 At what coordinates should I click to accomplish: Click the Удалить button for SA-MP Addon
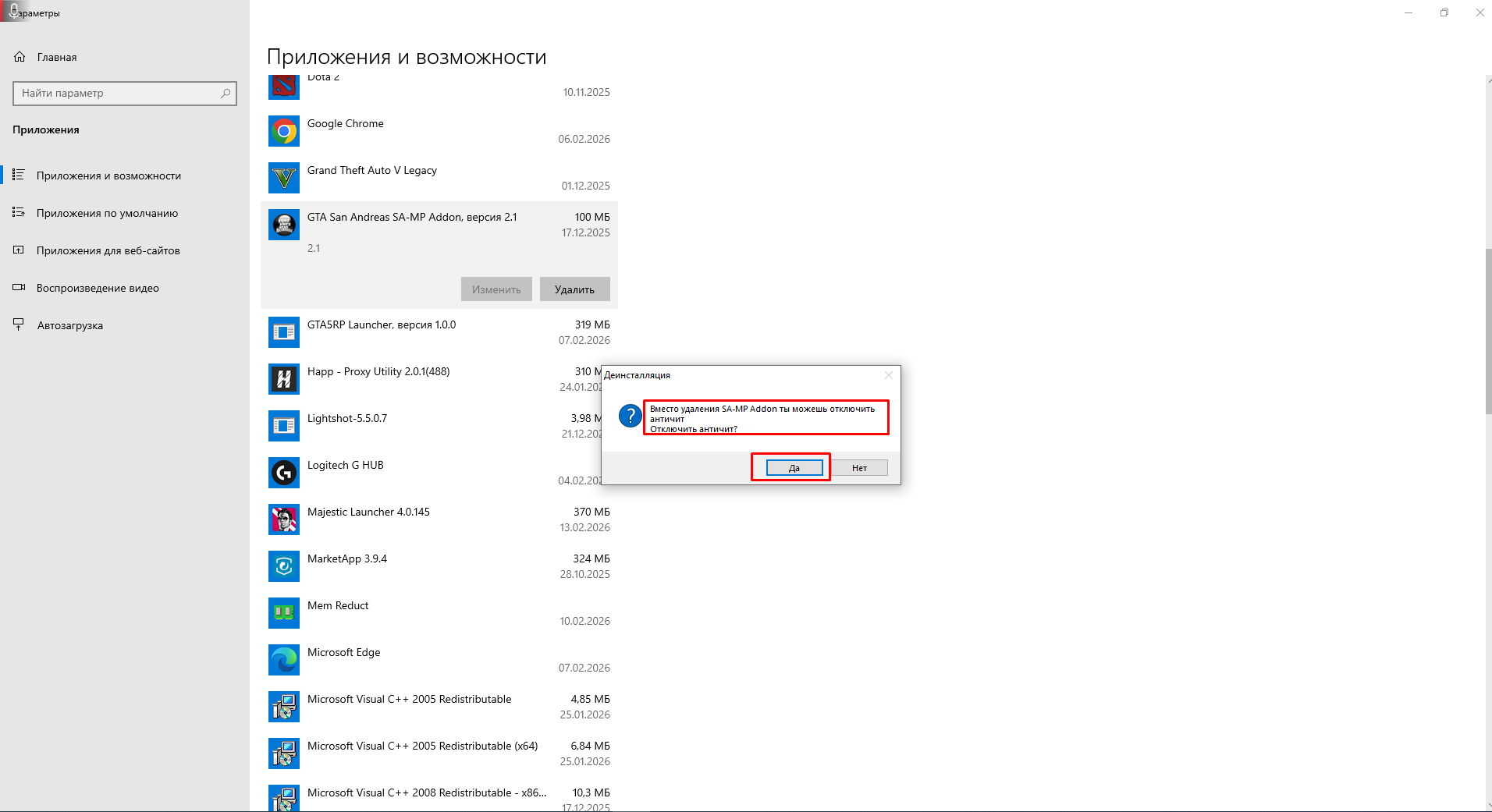coord(574,289)
